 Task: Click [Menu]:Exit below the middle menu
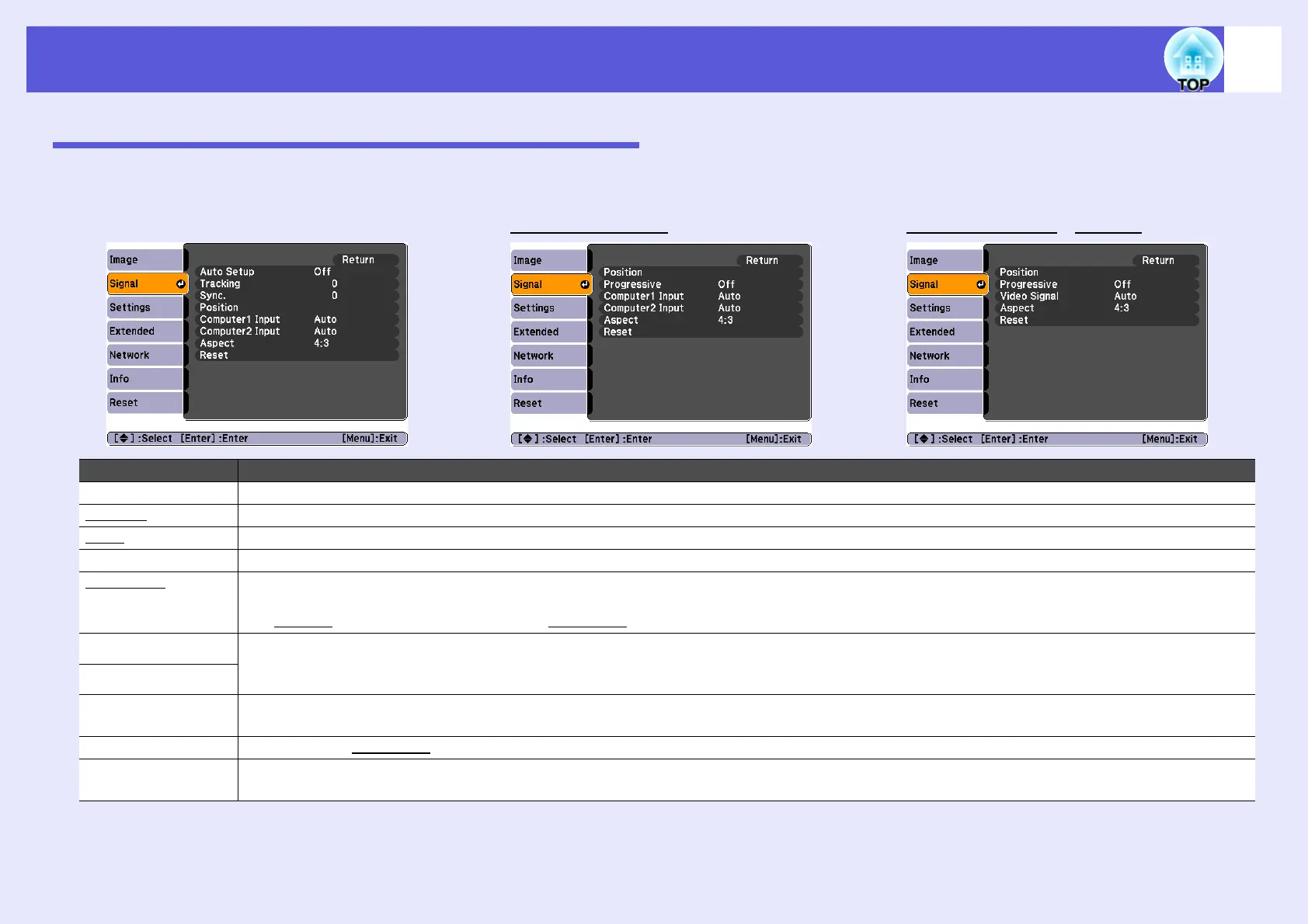click(x=774, y=439)
